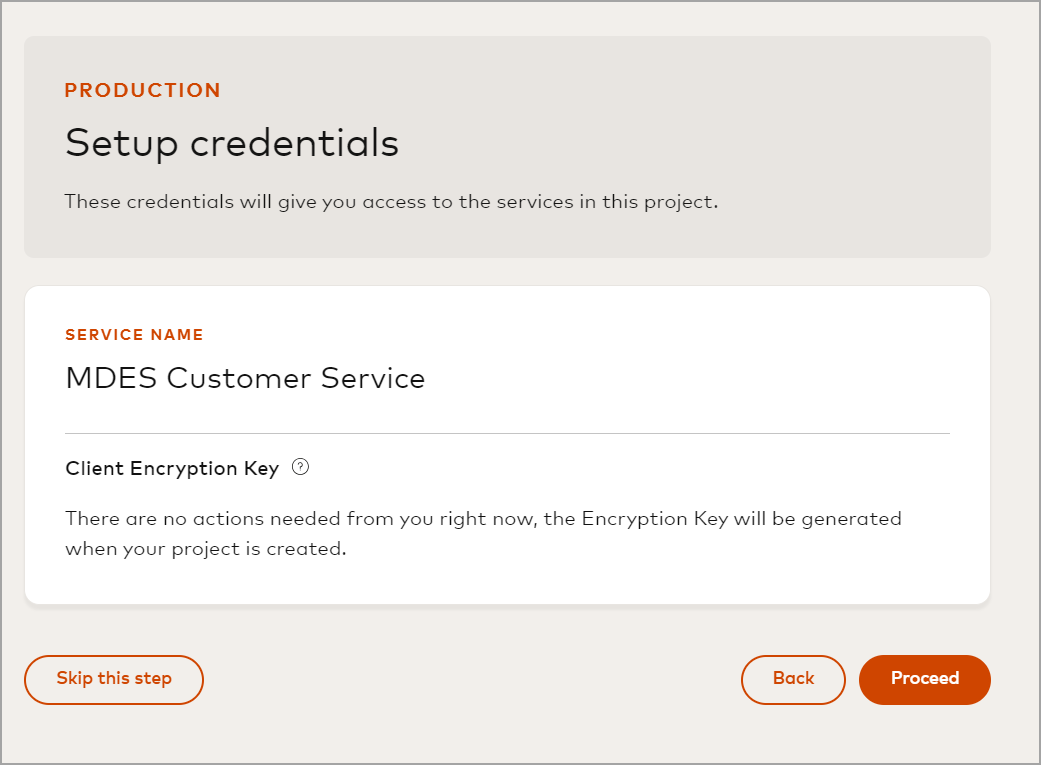Click the Skip this step pill control
Viewport: 1041px width, 765px height.
(113, 679)
